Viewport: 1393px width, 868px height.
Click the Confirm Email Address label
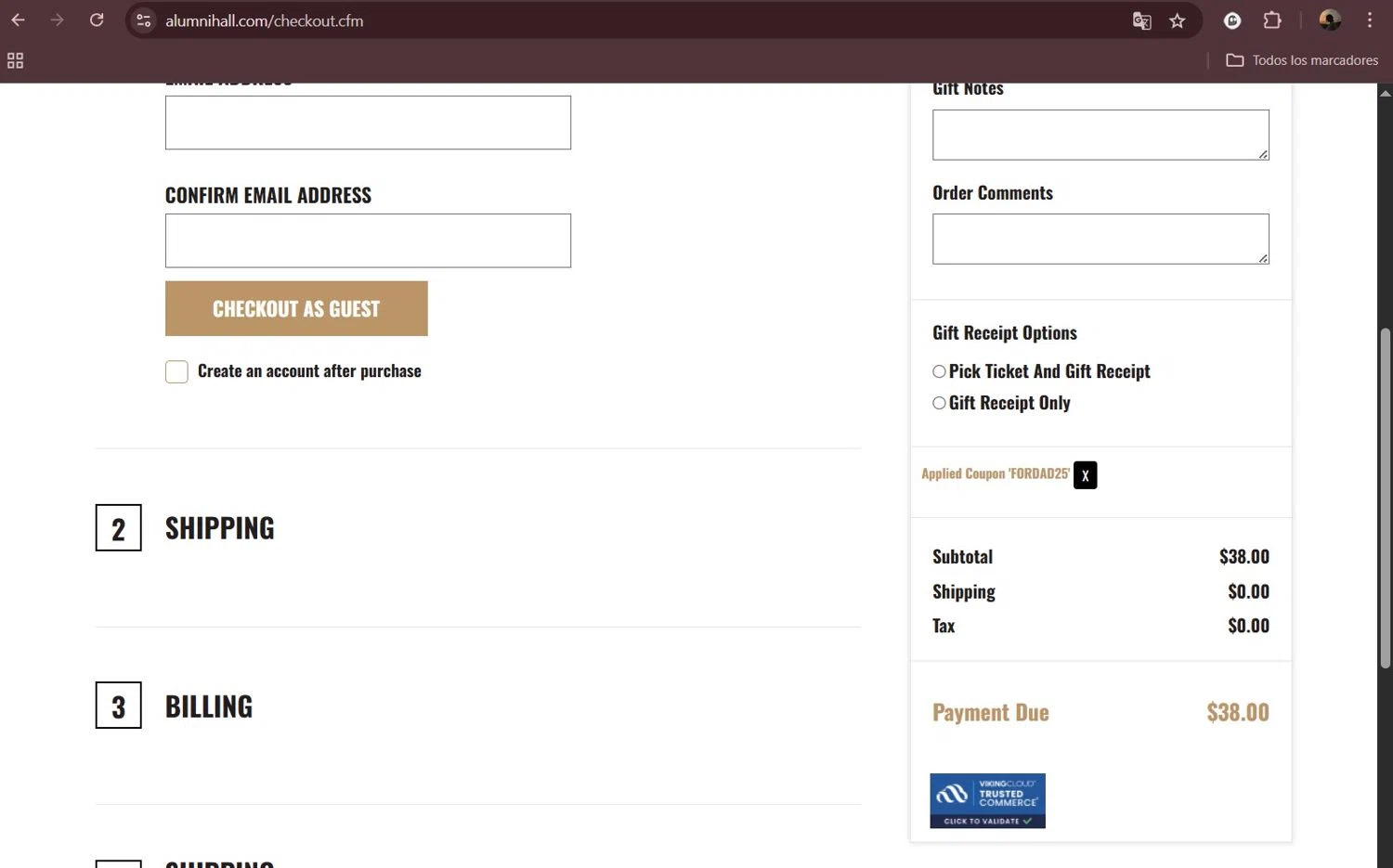pyautogui.click(x=268, y=195)
